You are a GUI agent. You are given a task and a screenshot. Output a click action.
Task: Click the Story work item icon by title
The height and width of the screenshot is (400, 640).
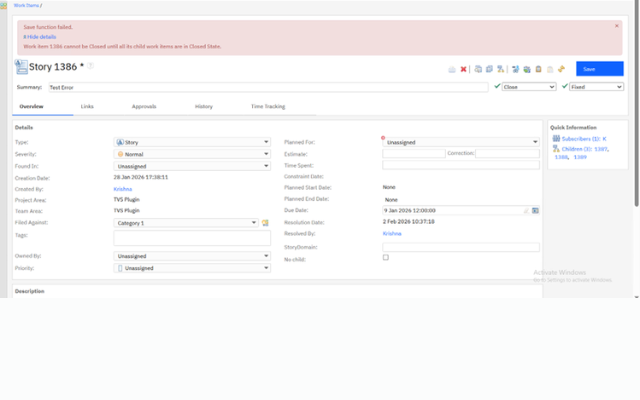tap(21, 67)
